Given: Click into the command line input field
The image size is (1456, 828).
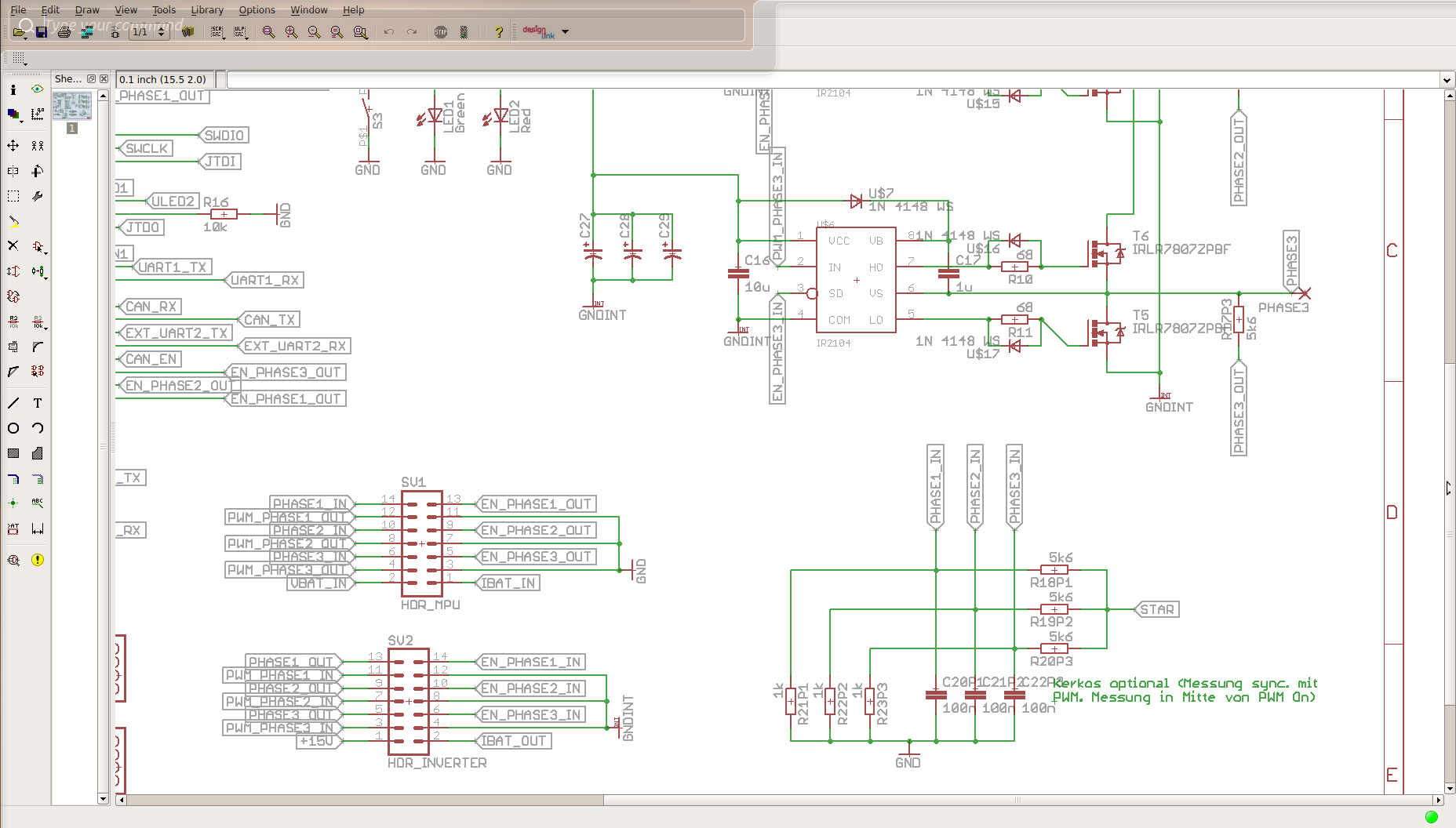Looking at the screenshot, I should click(x=833, y=80).
